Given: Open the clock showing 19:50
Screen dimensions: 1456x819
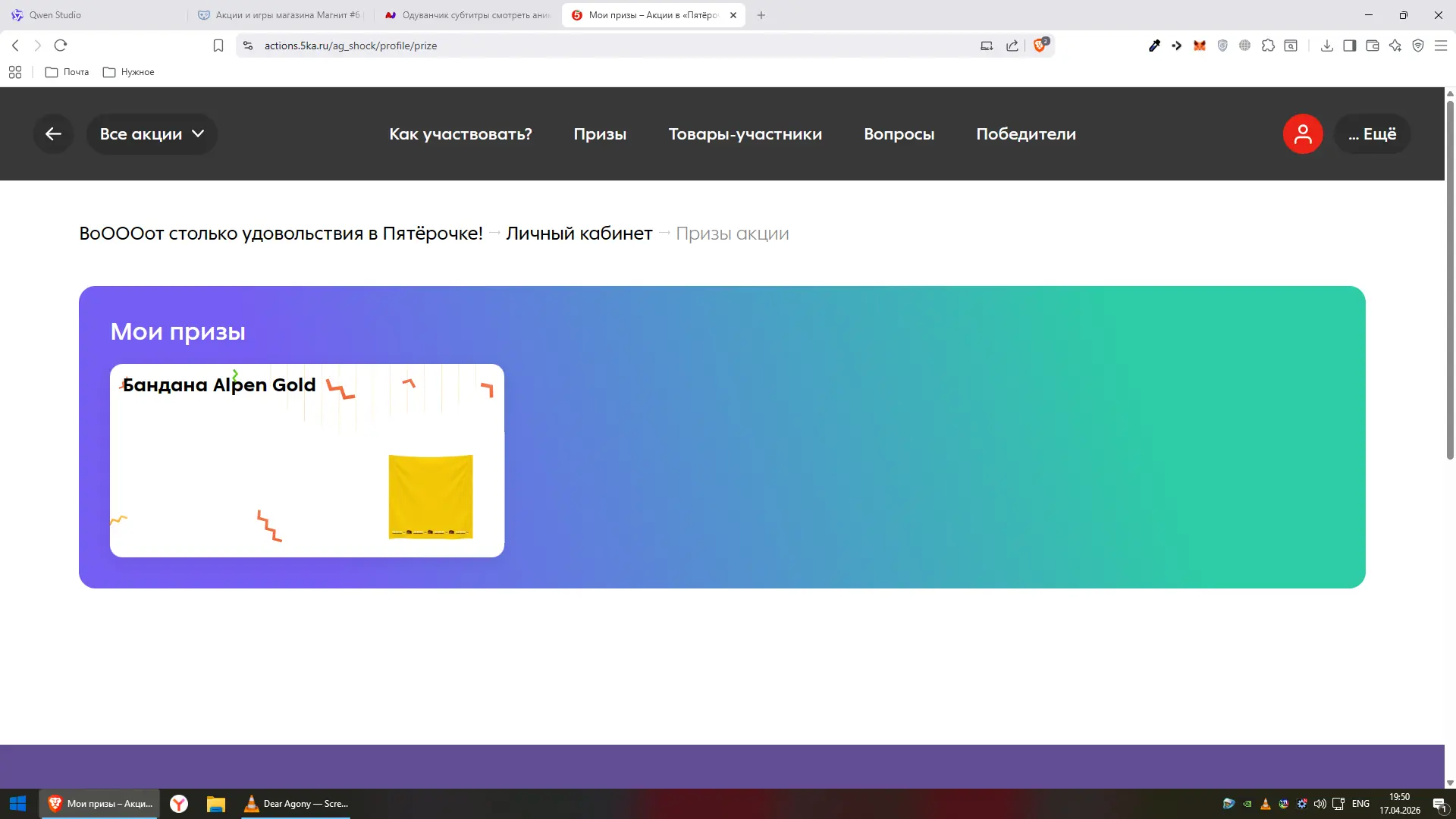Looking at the screenshot, I should pyautogui.click(x=1400, y=804).
